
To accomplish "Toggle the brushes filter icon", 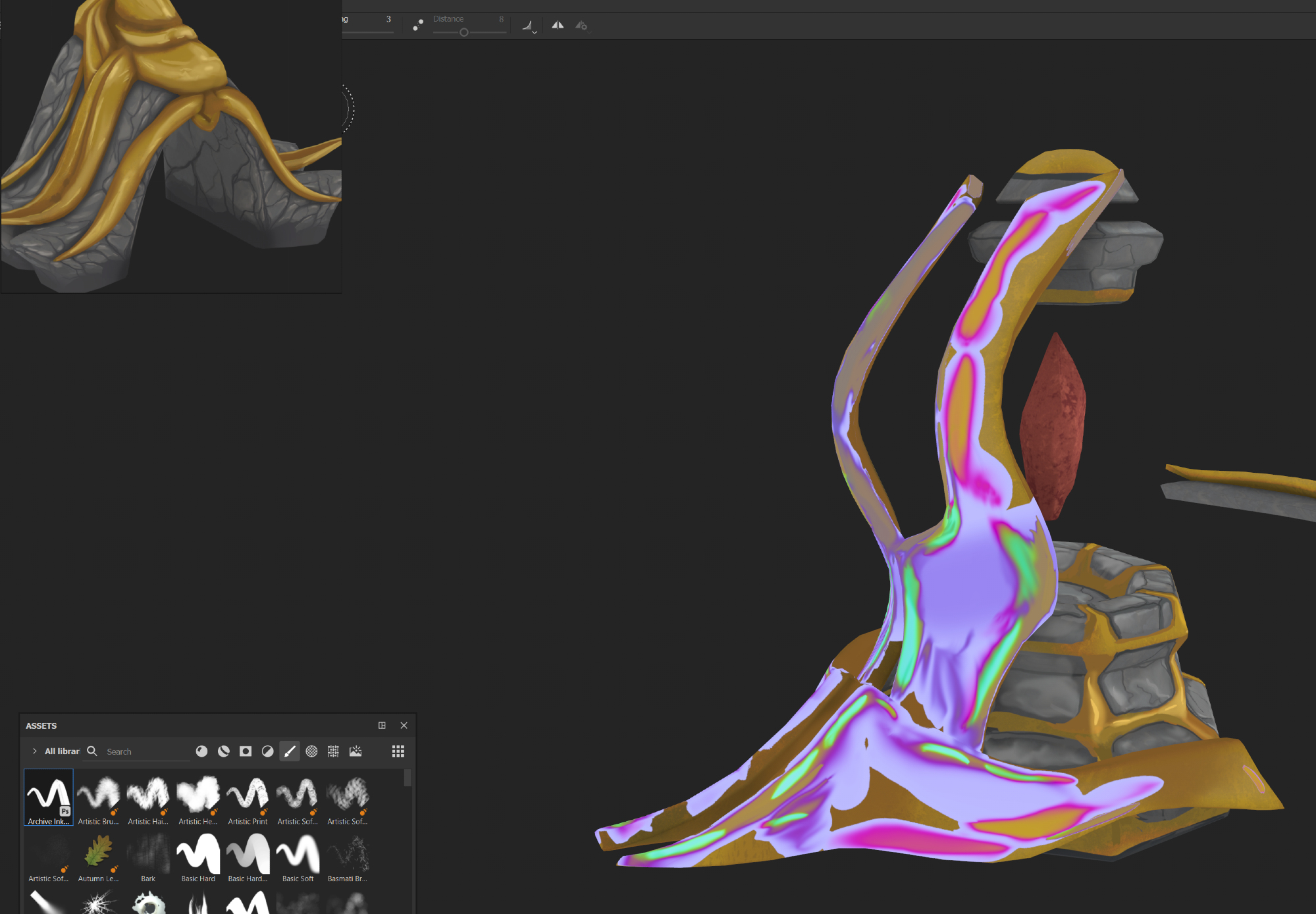I will point(290,751).
